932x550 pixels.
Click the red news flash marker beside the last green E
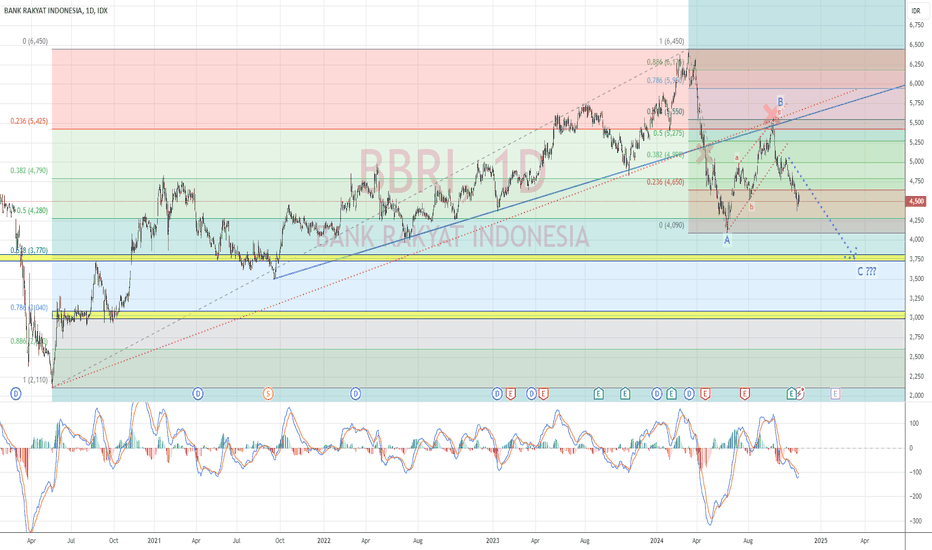pyautogui.click(x=800, y=393)
